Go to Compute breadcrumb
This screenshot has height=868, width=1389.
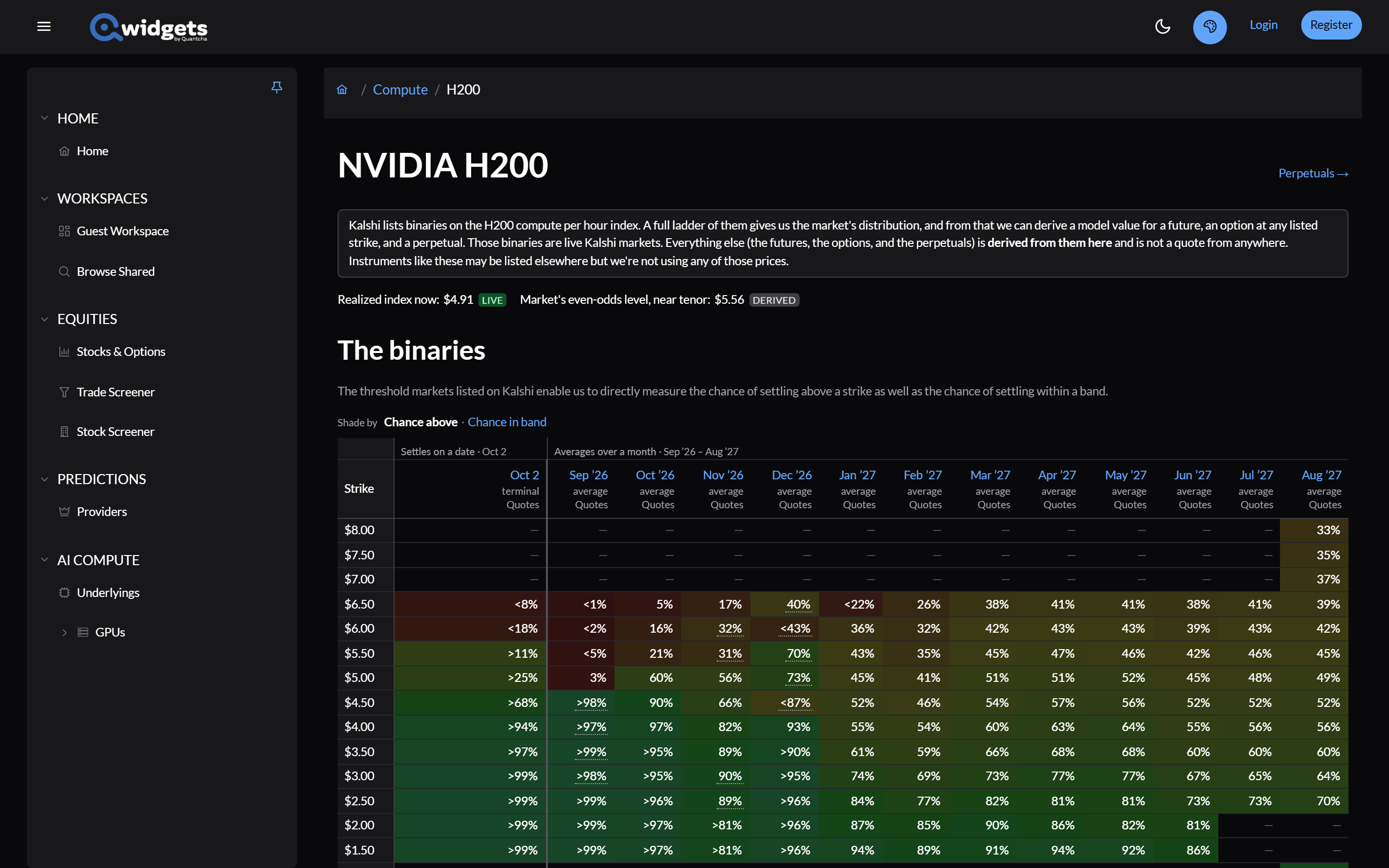[400, 90]
